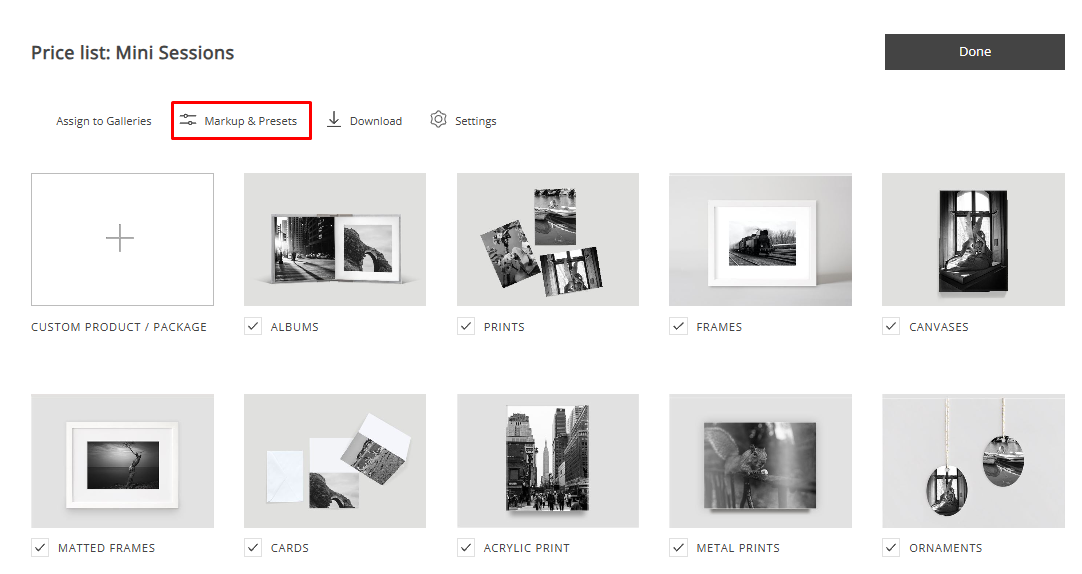Disable the Canvases checkbox
Image resolution: width=1082 pixels, height=574 pixels.
891,326
